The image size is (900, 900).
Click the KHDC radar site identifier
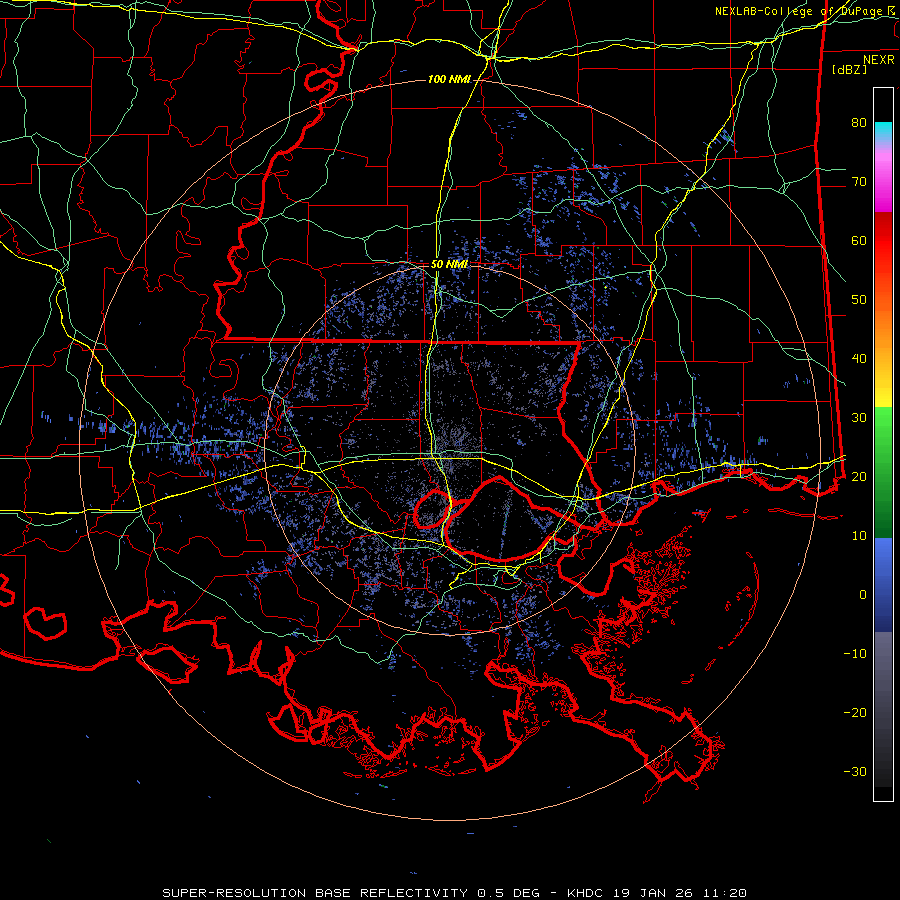584,893
